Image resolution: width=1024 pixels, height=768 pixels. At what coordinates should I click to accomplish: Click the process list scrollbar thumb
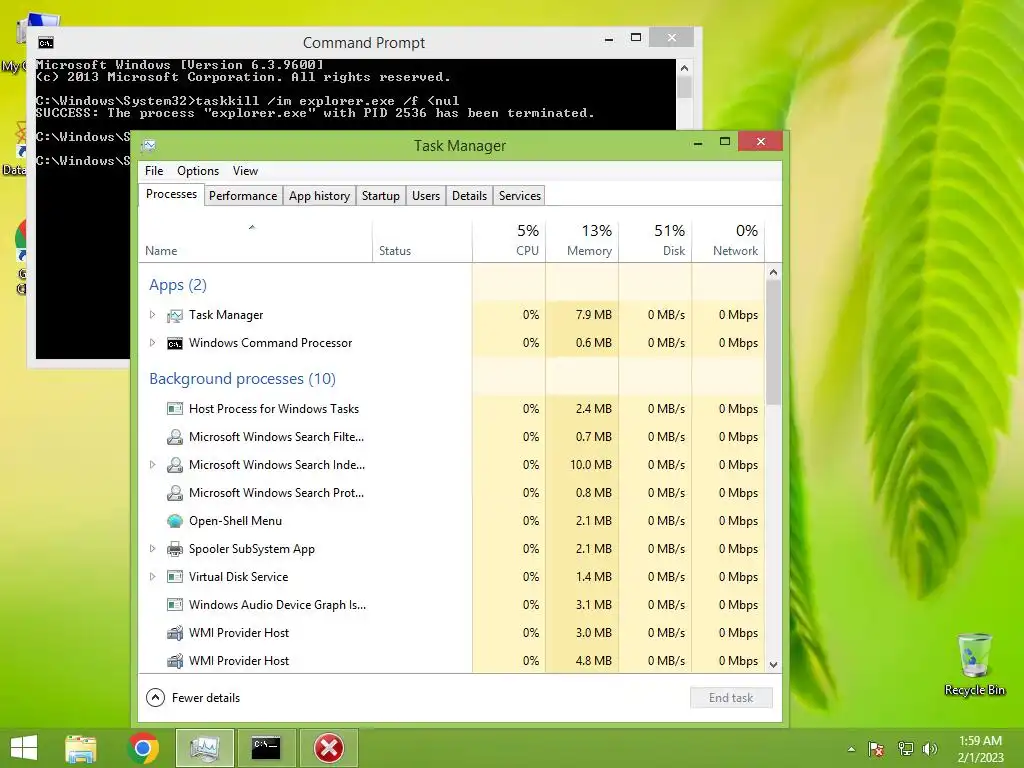(773, 343)
